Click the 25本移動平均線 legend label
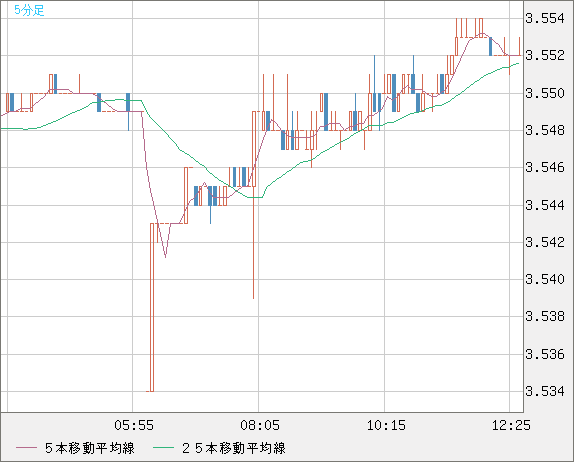574x462 pixels. pyautogui.click(x=234, y=448)
